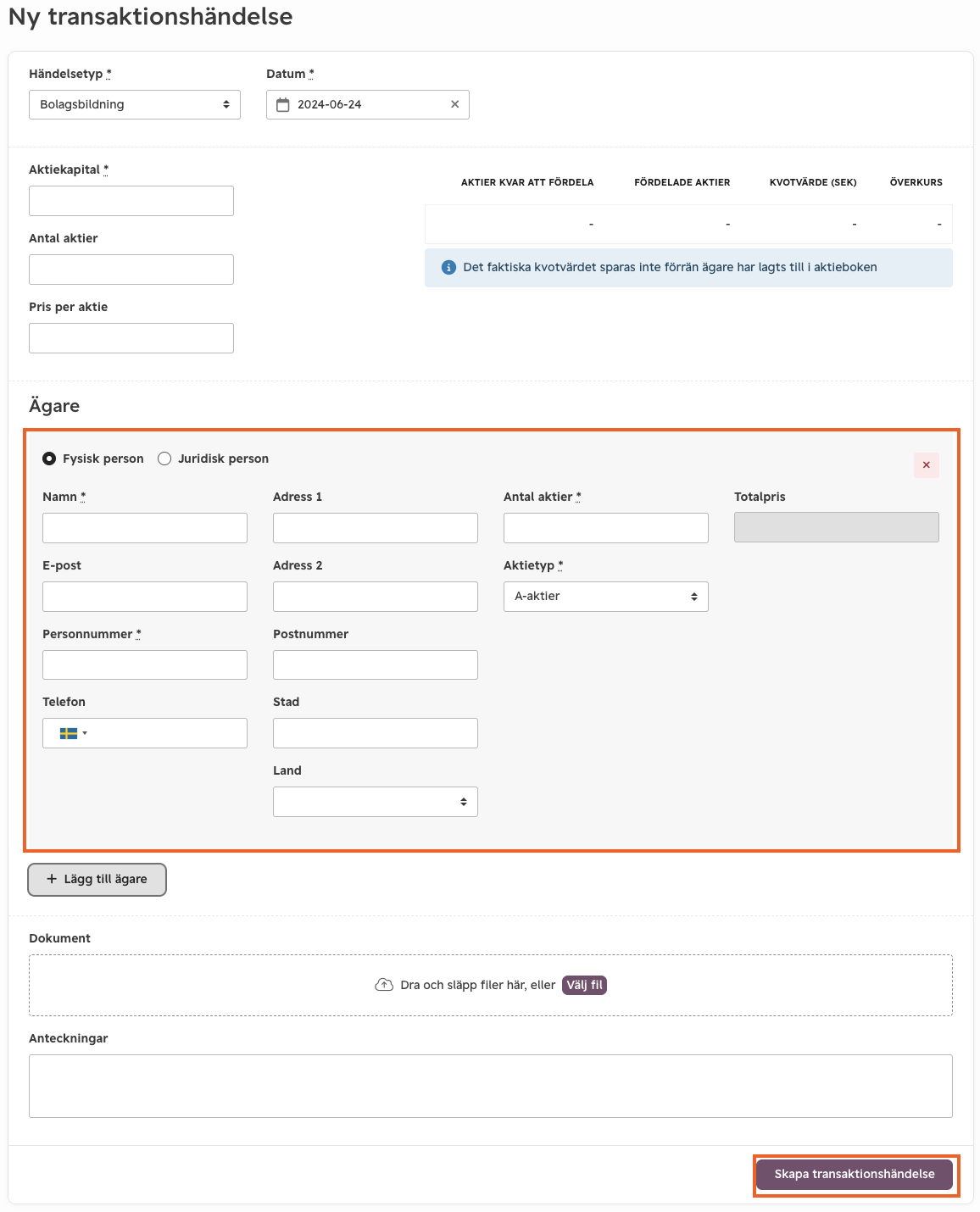
Task: Open the Swedish flag country code selector
Action: (x=74, y=733)
